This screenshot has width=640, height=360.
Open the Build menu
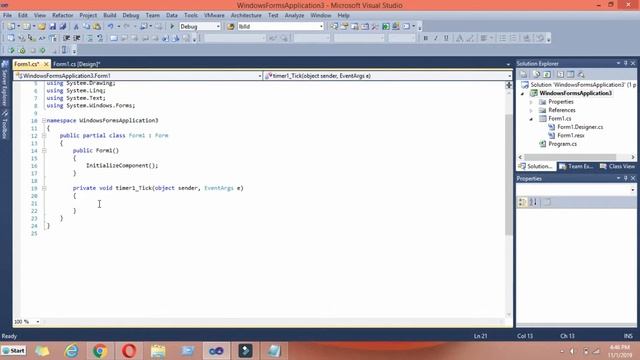coord(109,15)
